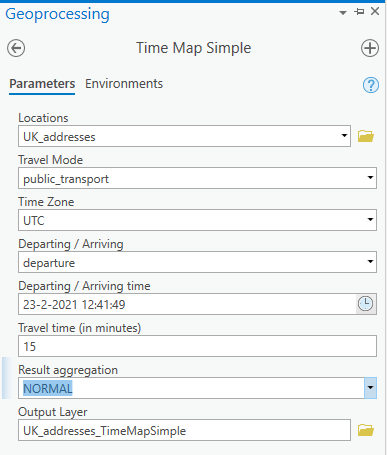Select 'Travel time (in minutes)' label
Screen dimensions: 387x455
(80, 328)
